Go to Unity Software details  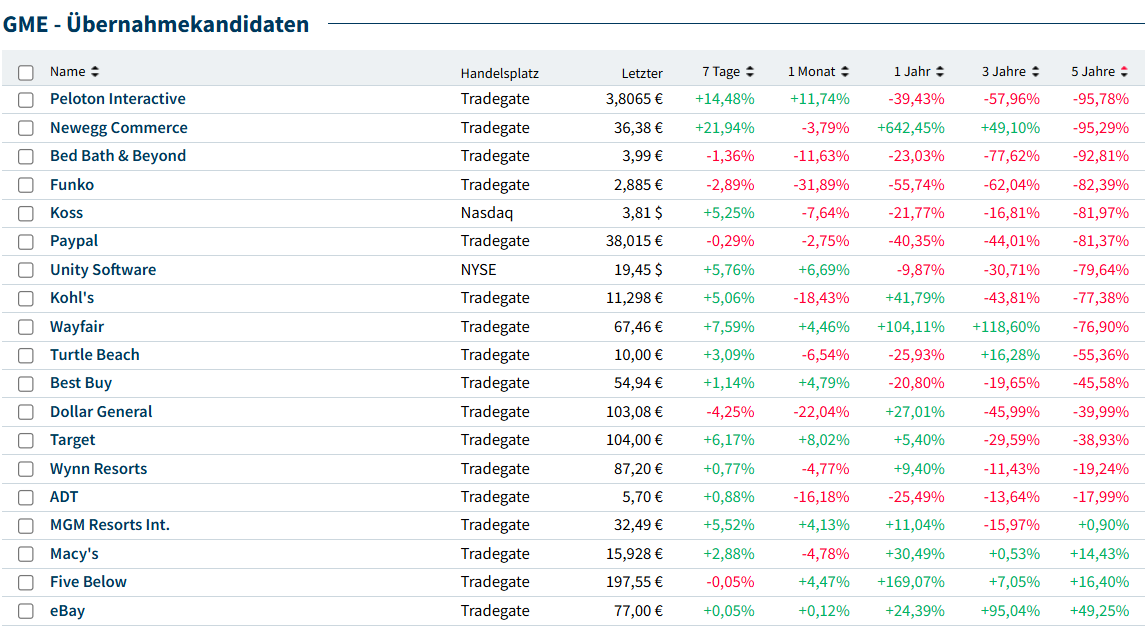[102, 270]
